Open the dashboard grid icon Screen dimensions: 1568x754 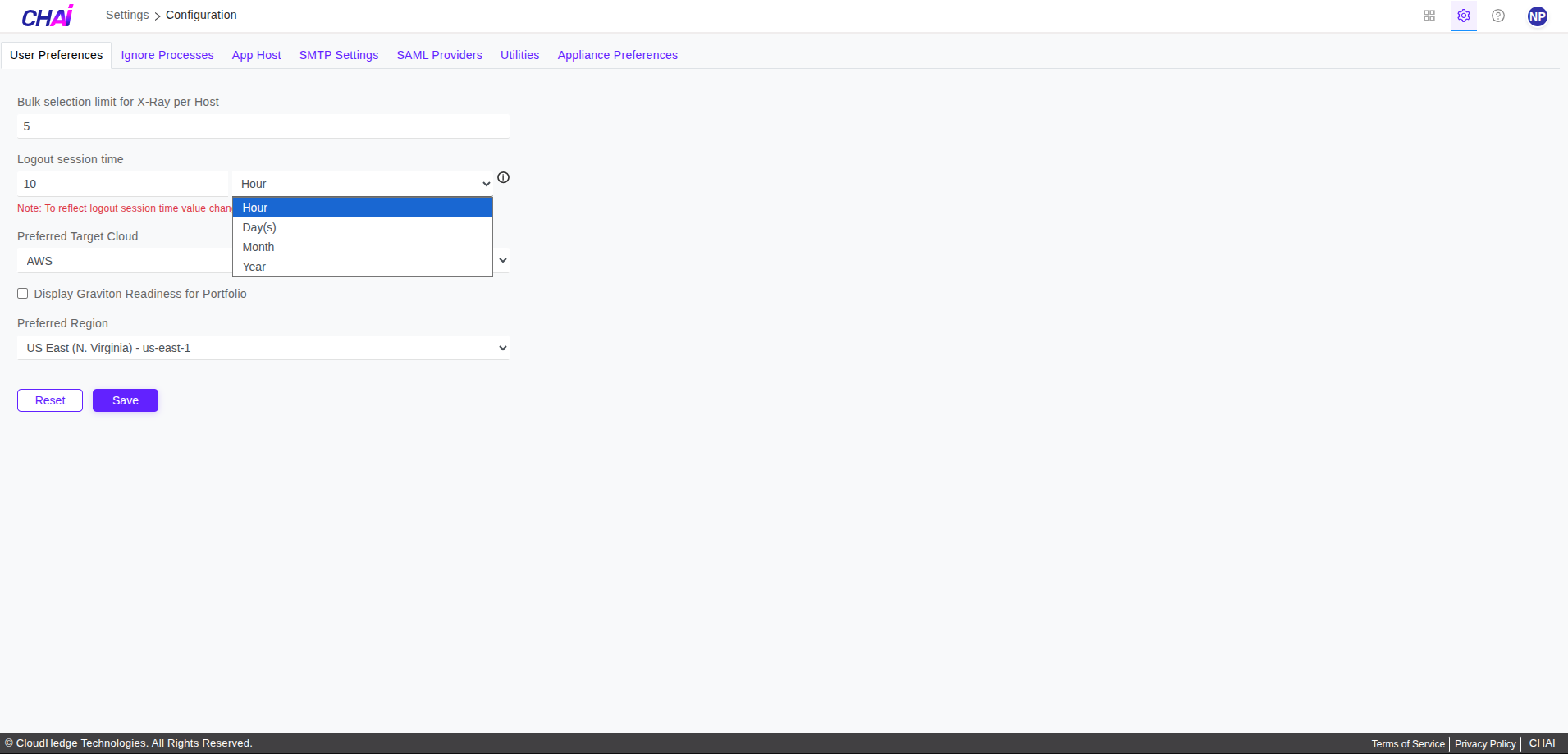tap(1429, 16)
